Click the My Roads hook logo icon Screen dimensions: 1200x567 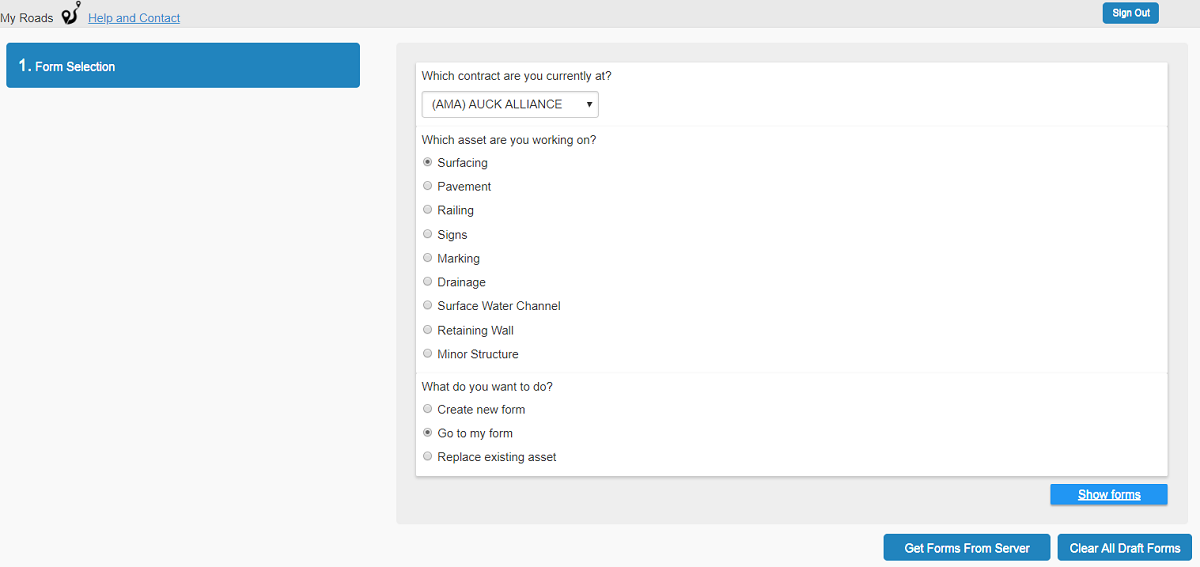[x=70, y=14]
